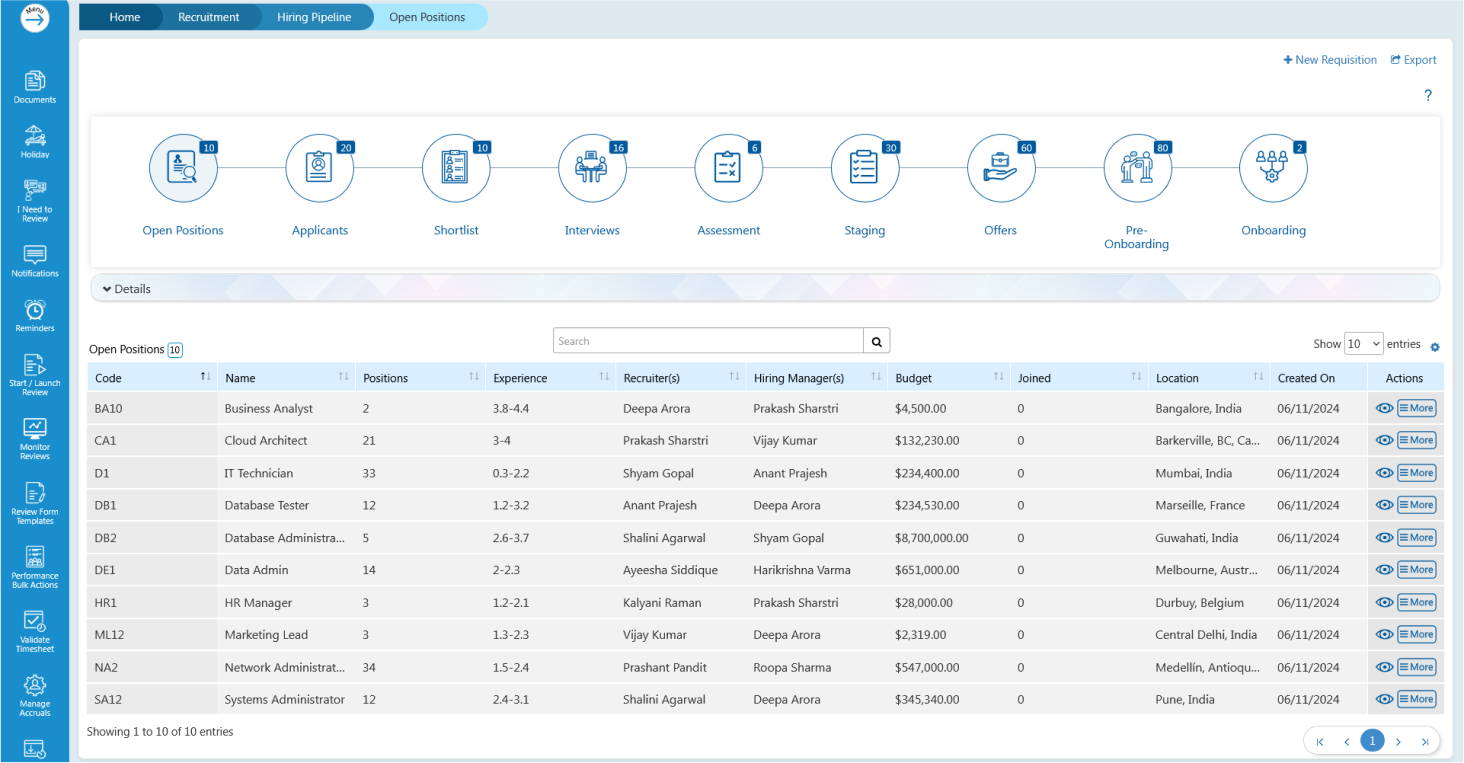Select the Interviews stage icon
1464x763 pixels.
tap(592, 168)
